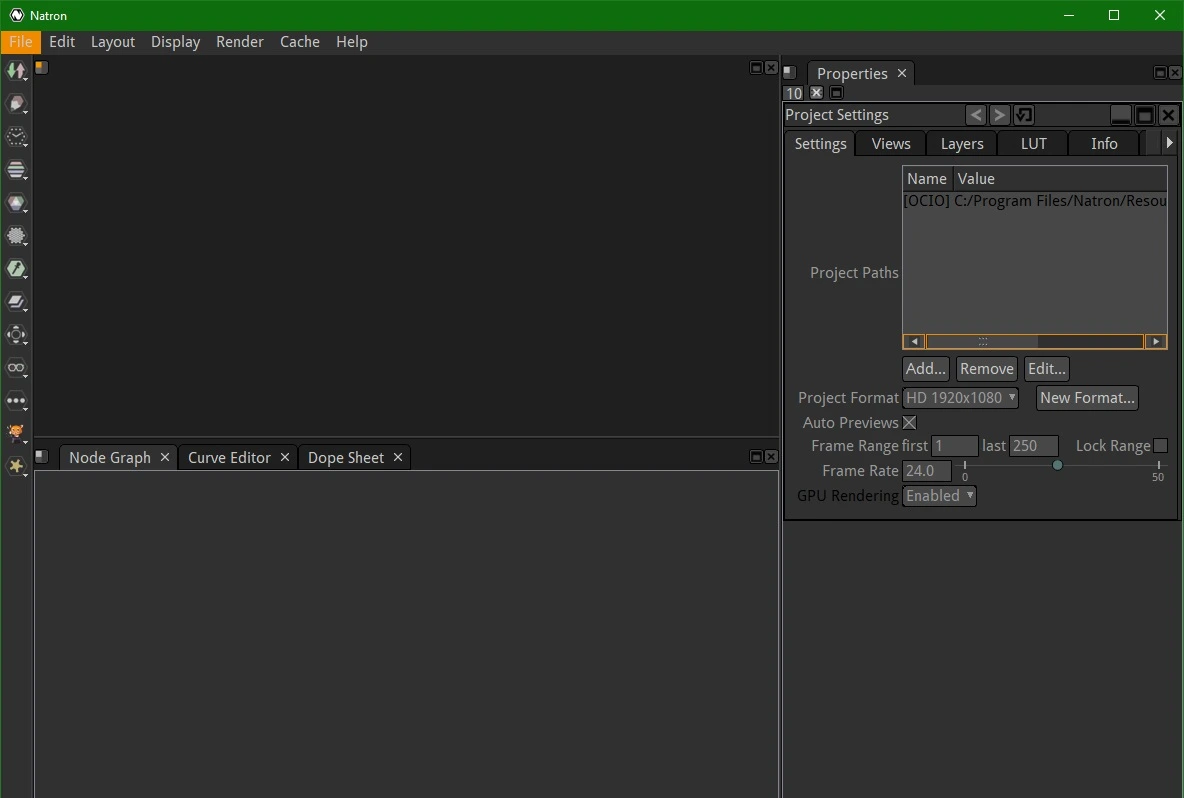Image resolution: width=1184 pixels, height=798 pixels.
Task: Switch to the Curve Editor tab
Action: 229,458
